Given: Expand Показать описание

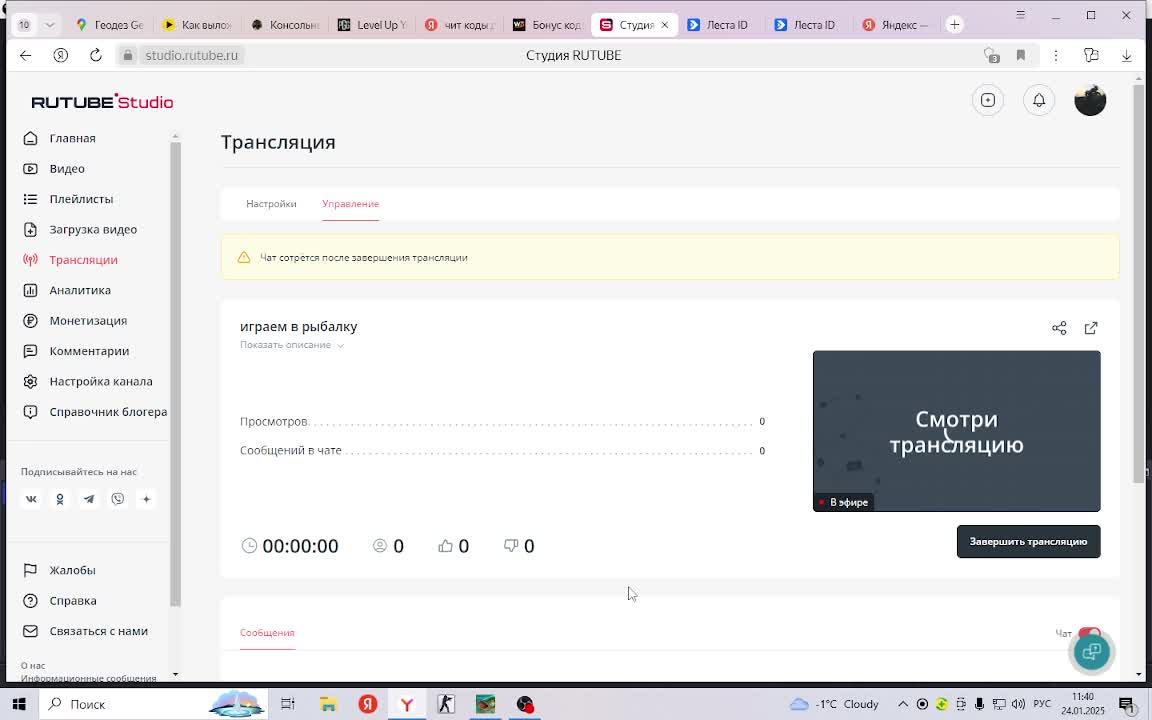Looking at the screenshot, I should coord(292,345).
